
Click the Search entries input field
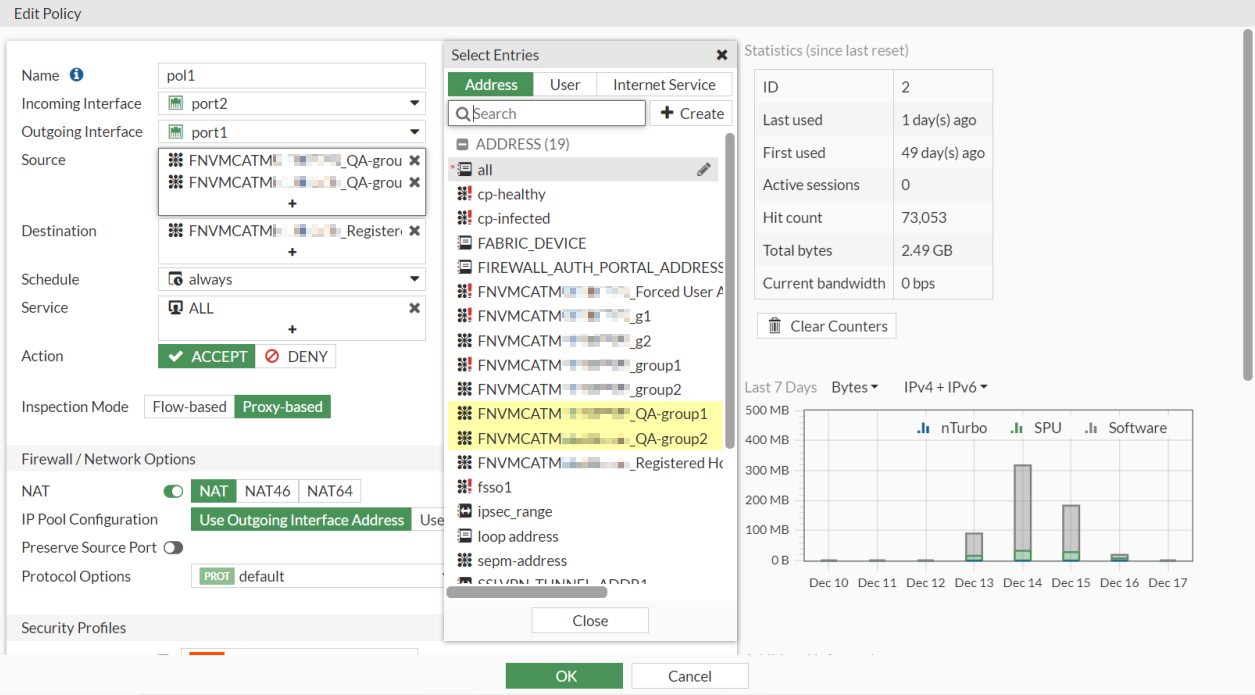(556, 114)
